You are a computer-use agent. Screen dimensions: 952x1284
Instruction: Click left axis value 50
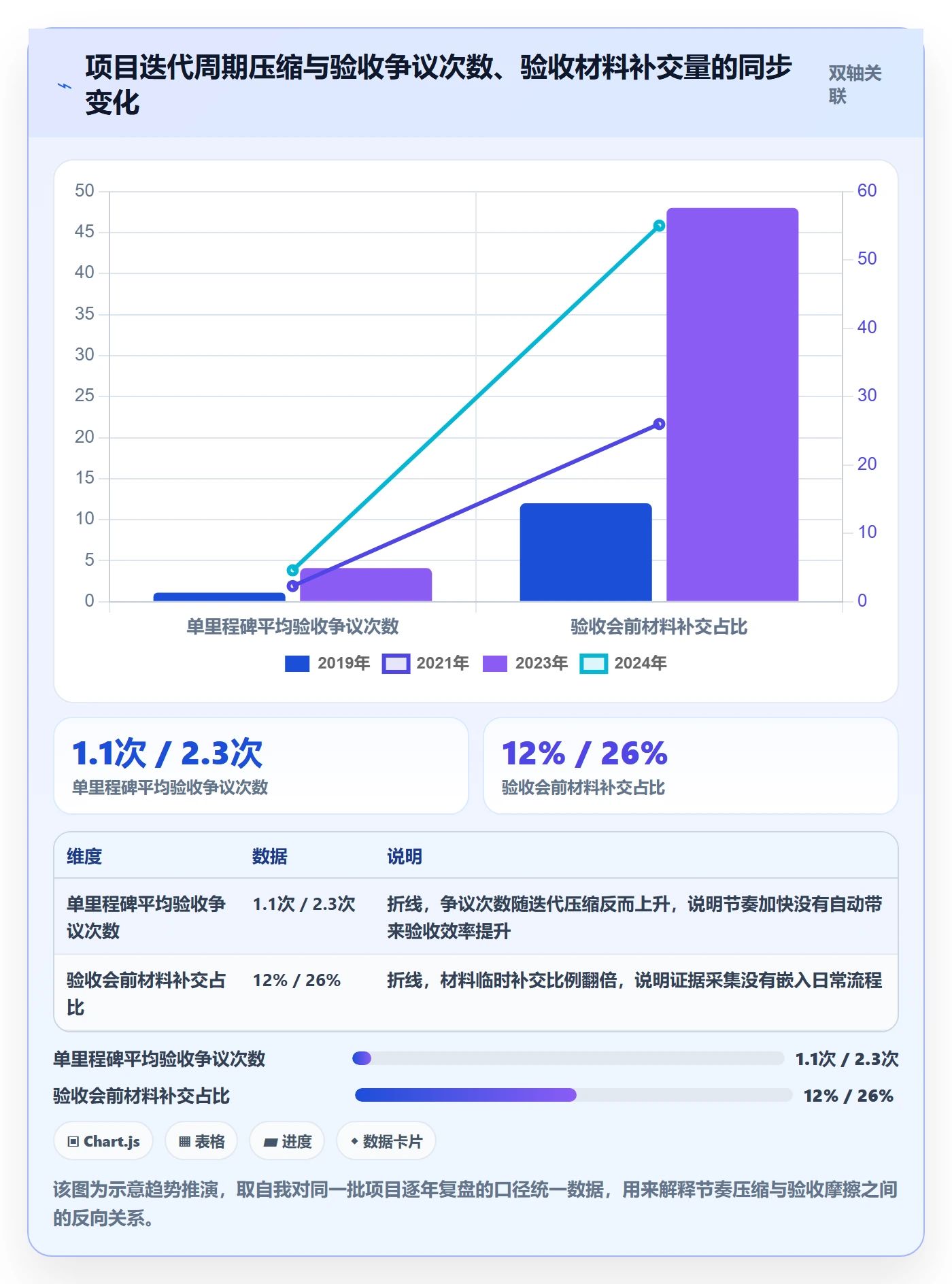(84, 190)
